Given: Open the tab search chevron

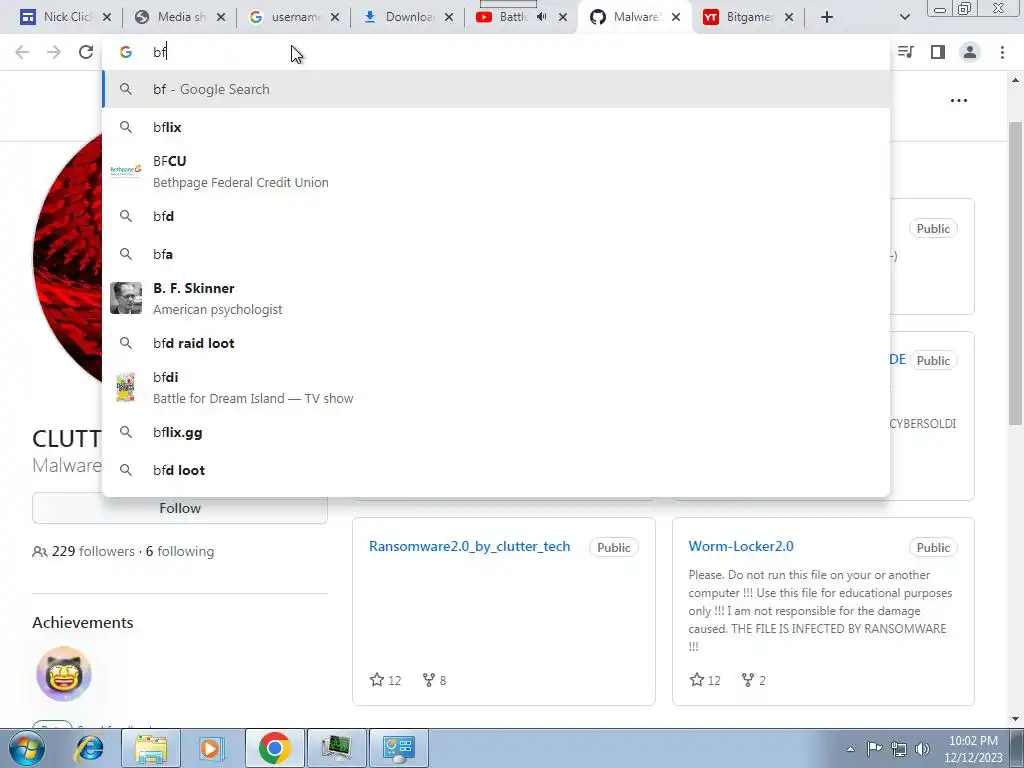Looking at the screenshot, I should click(x=904, y=18).
